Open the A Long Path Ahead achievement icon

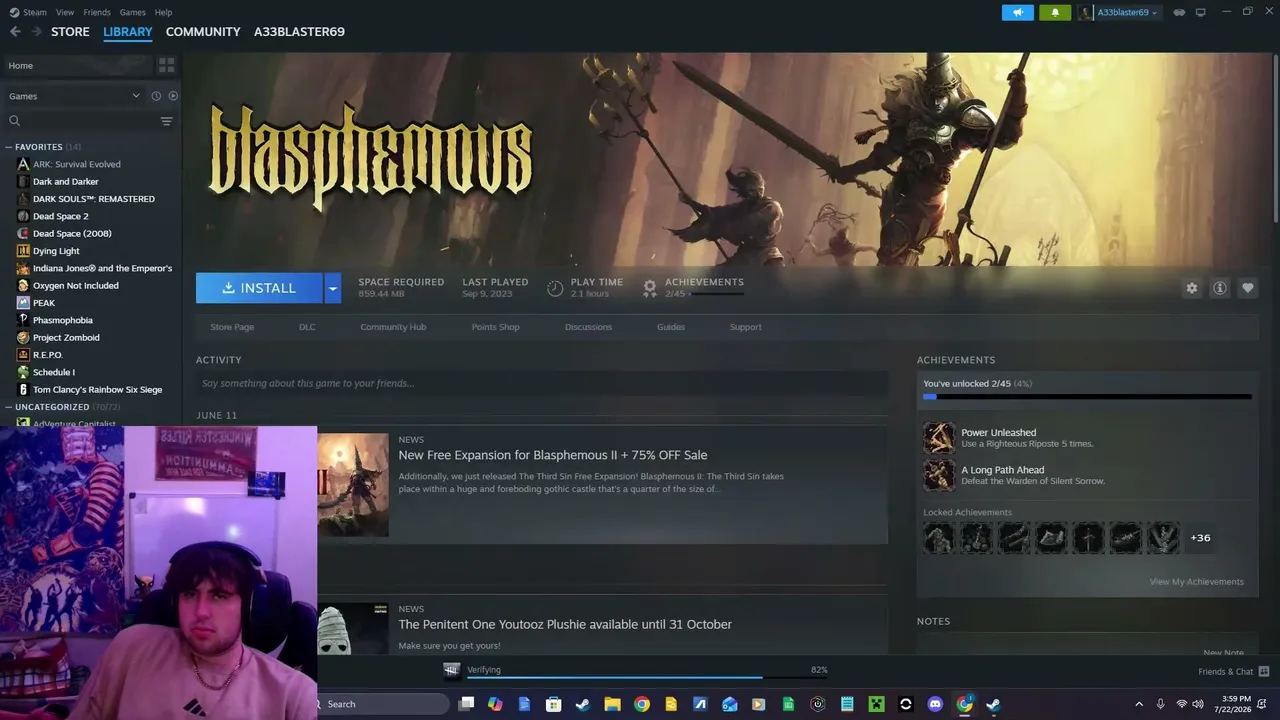click(x=939, y=475)
